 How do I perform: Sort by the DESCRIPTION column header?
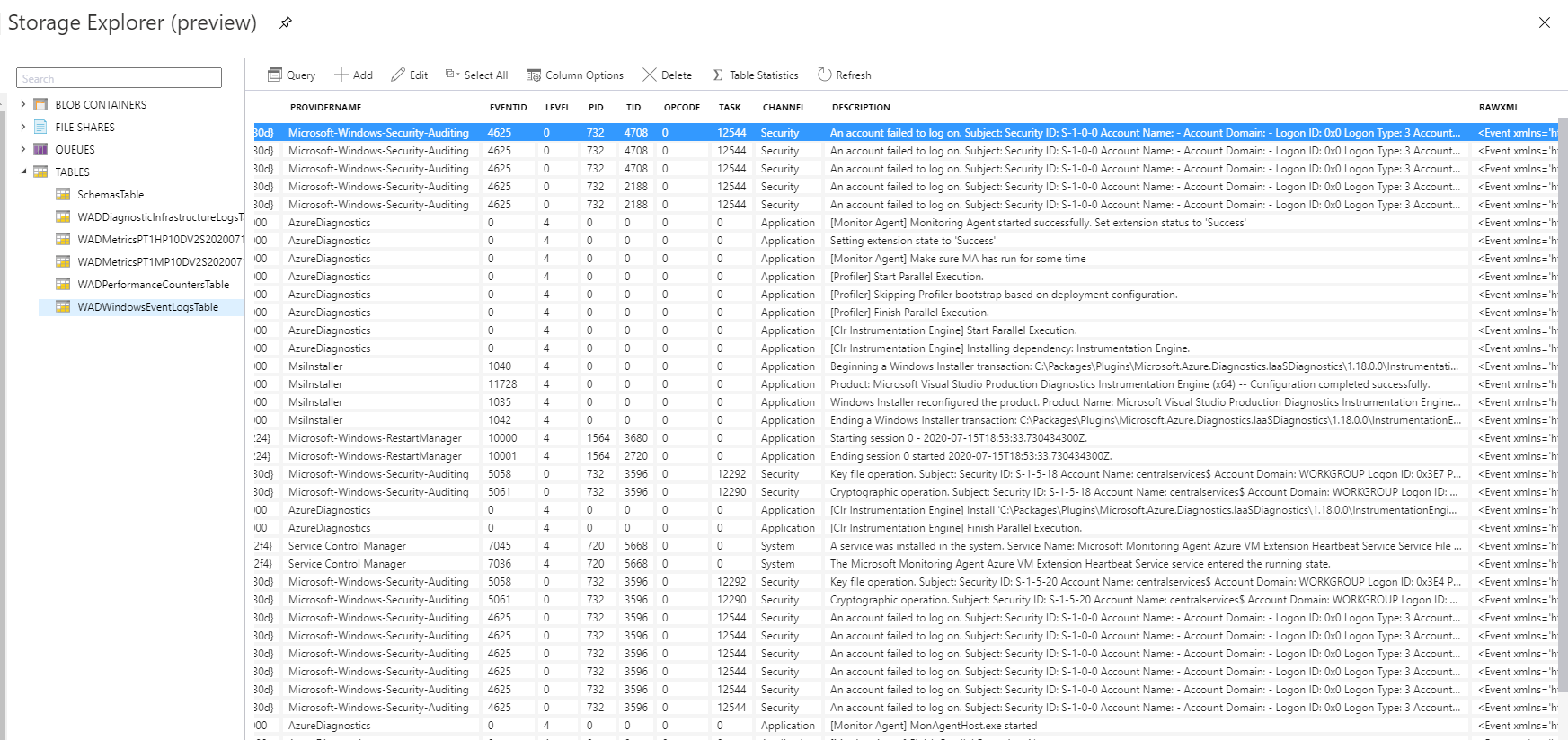click(x=861, y=107)
